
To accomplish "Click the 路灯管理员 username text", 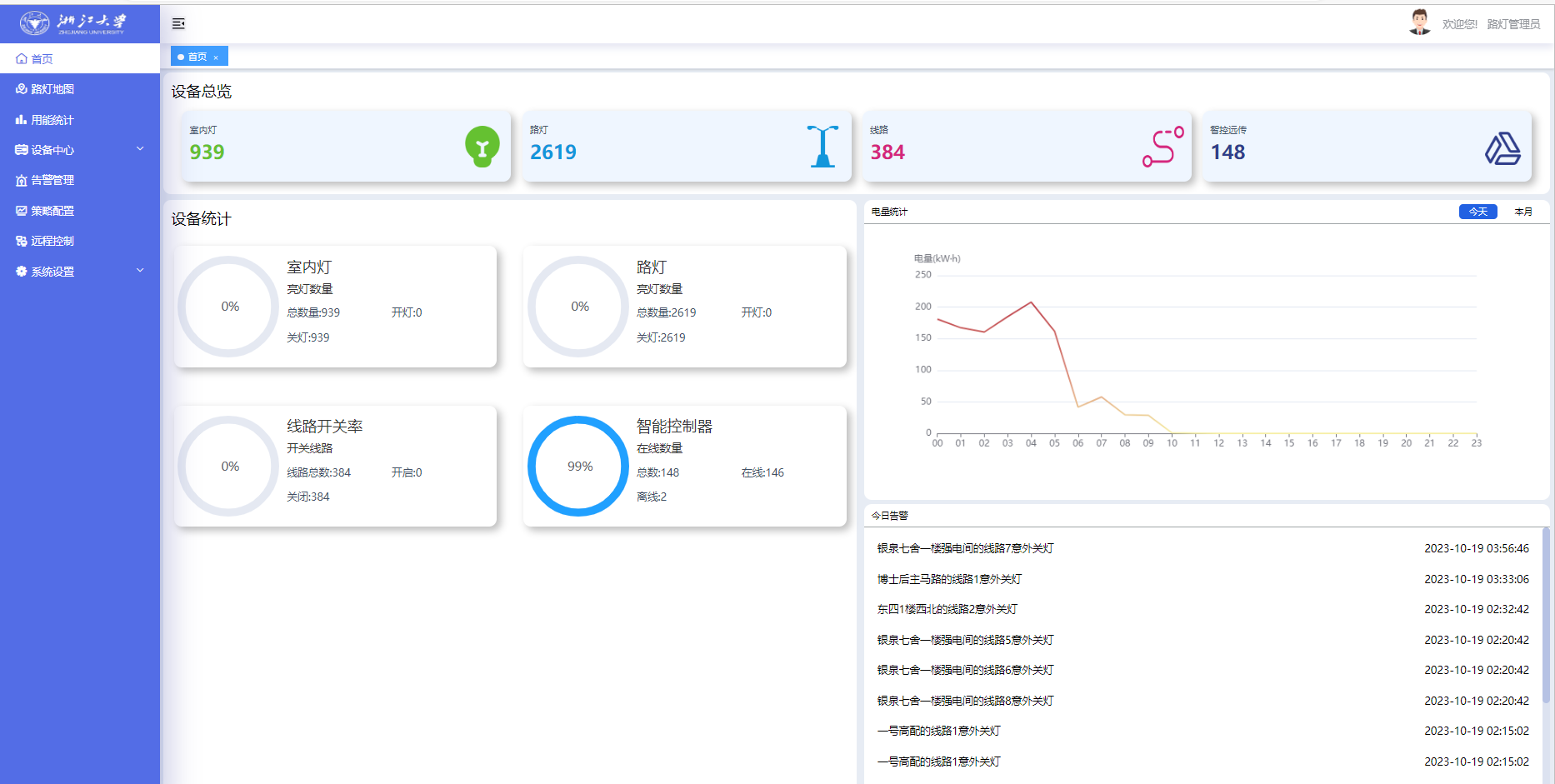I will 1513,24.
